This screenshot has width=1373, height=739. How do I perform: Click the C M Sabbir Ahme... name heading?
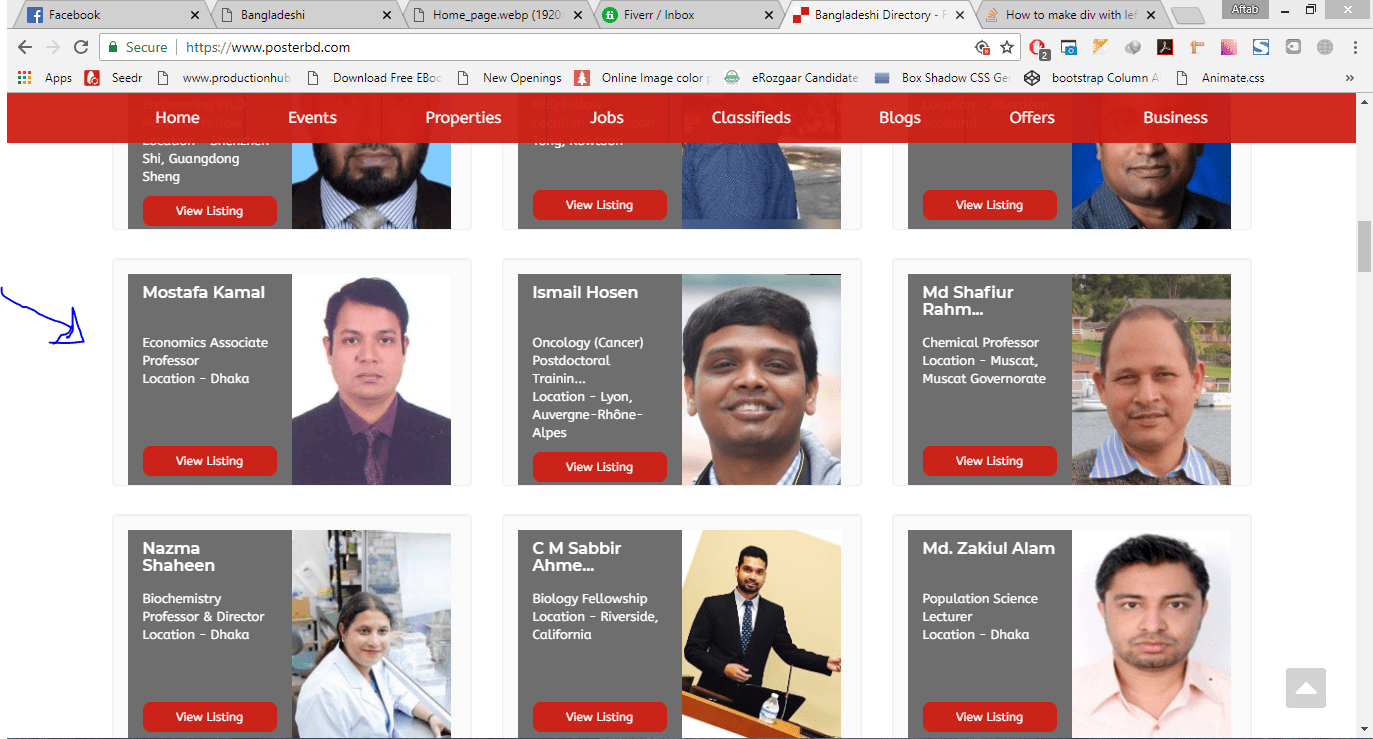[x=577, y=557]
